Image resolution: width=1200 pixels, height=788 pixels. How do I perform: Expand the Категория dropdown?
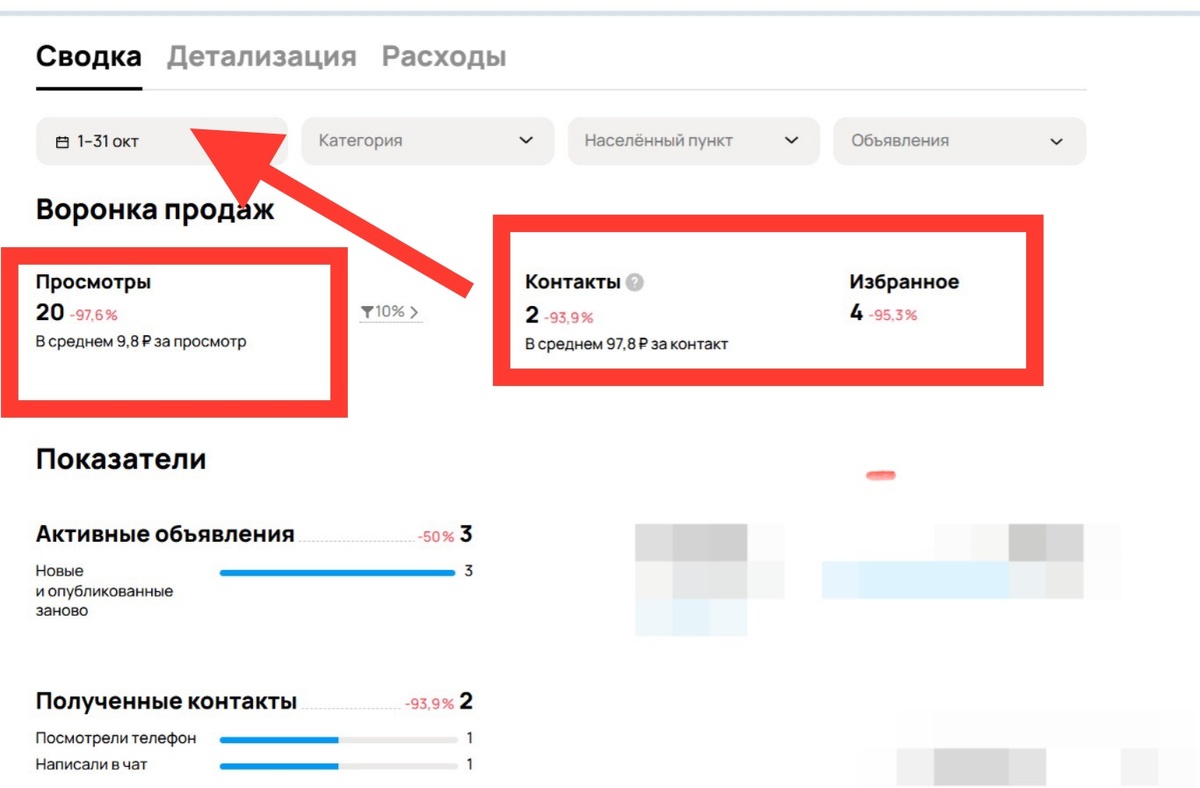pyautogui.click(x=427, y=141)
